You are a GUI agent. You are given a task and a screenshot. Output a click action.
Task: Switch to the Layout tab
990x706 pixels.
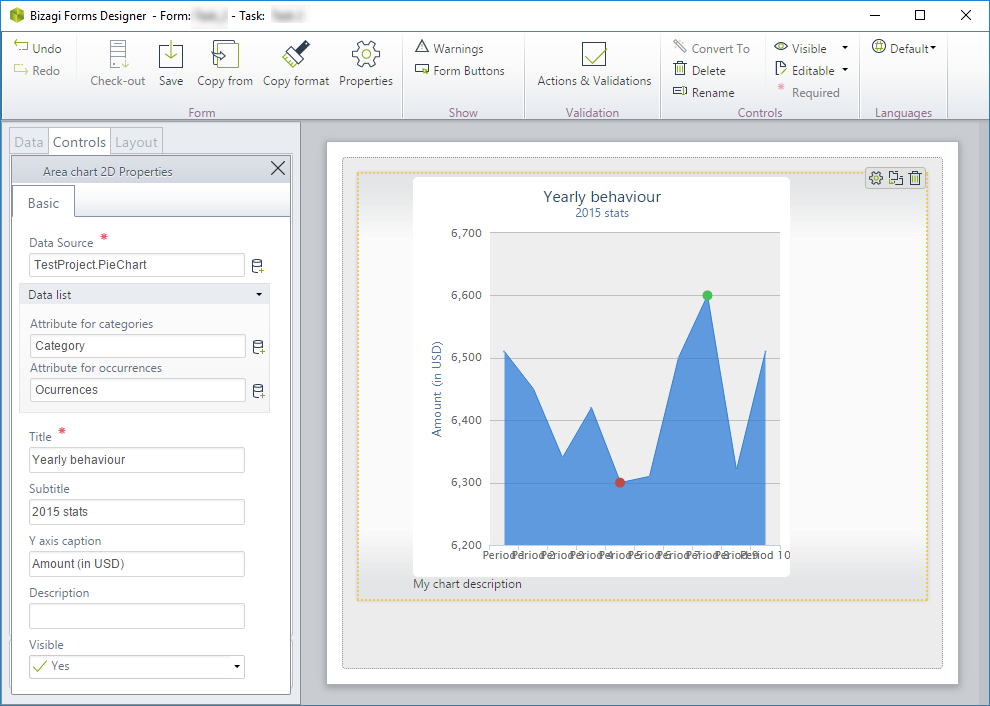[x=136, y=142]
